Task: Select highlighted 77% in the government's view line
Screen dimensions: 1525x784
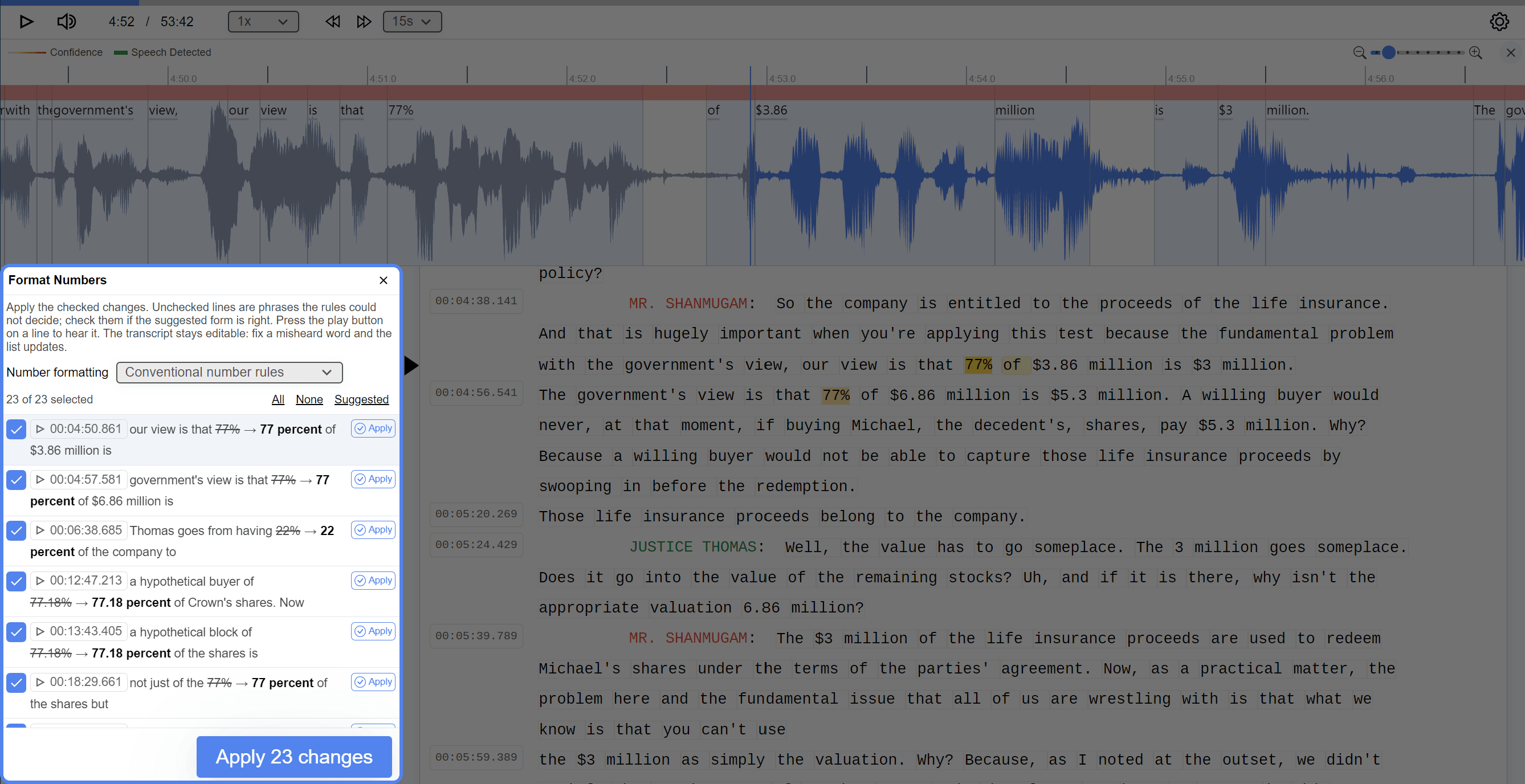Action: 836,395
